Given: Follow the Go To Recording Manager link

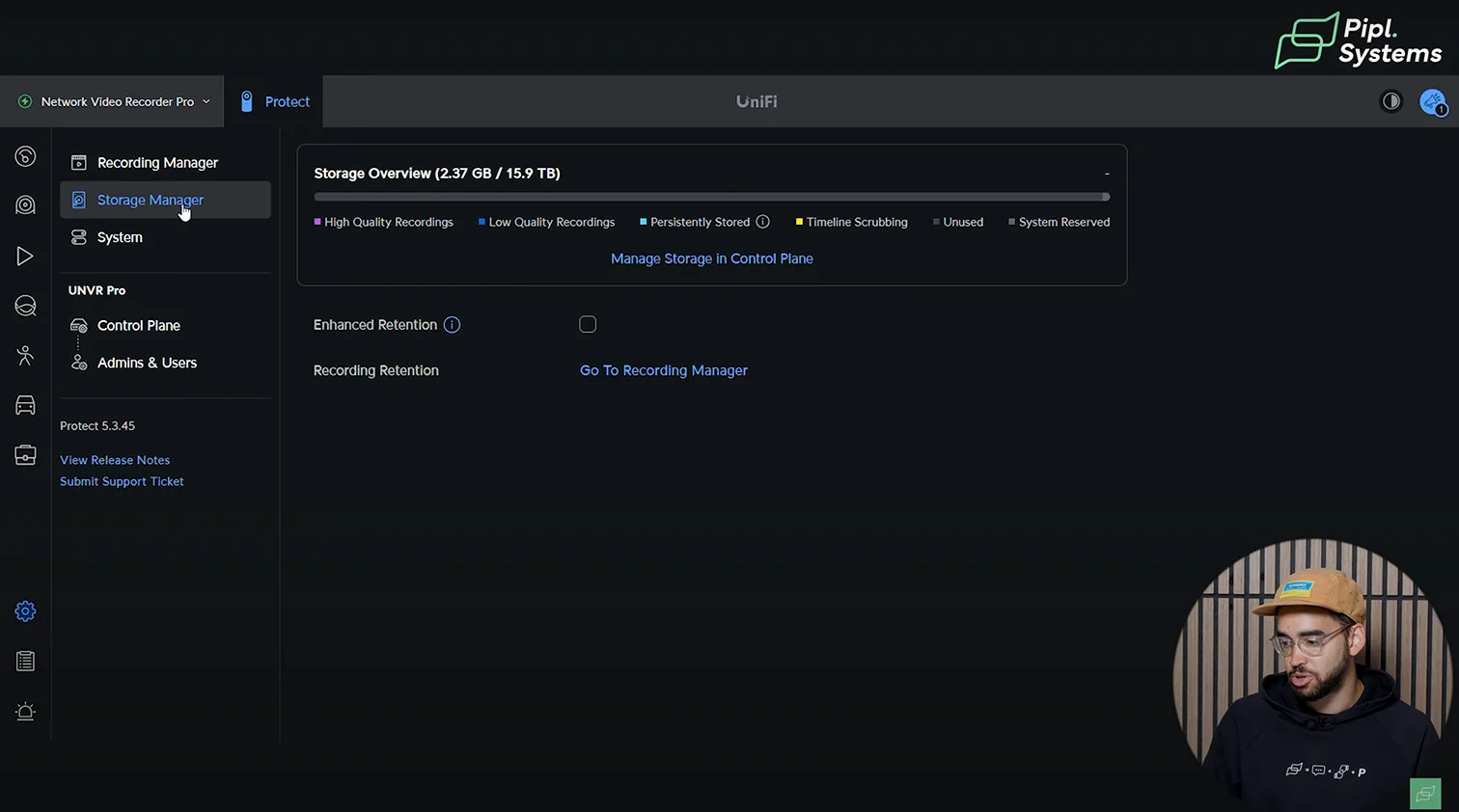Looking at the screenshot, I should [664, 370].
